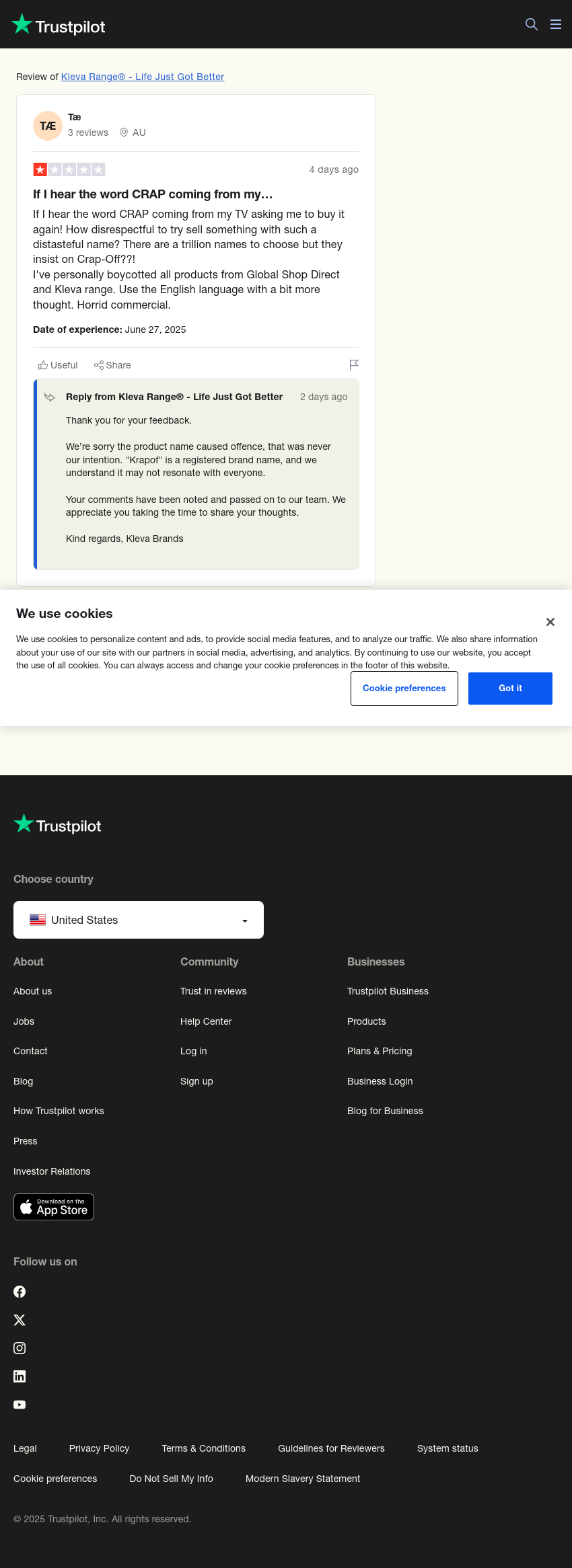Open Trustpilot Facebook page icon
Image resolution: width=572 pixels, height=1568 pixels.
coord(20,1292)
